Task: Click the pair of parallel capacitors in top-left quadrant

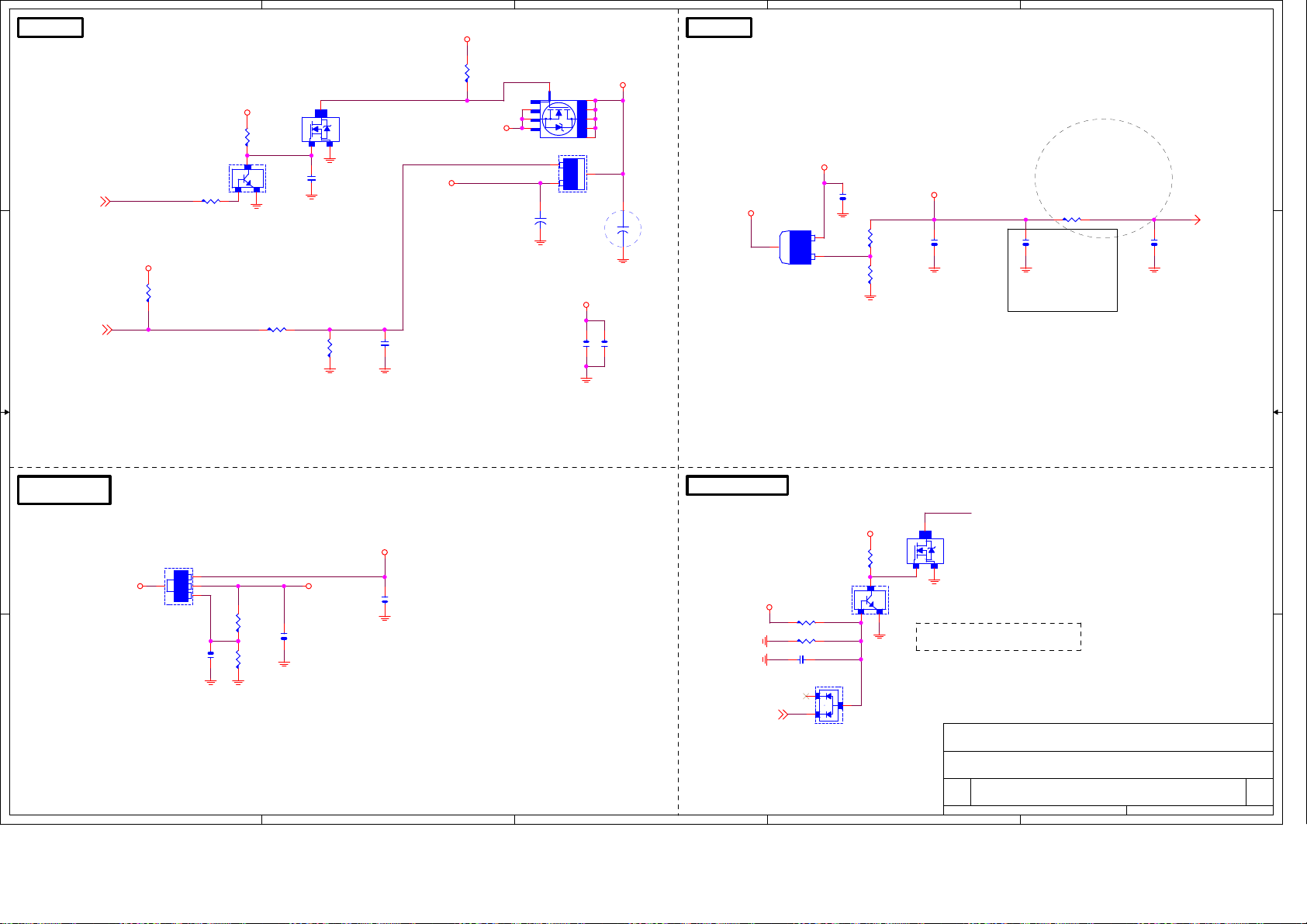Action: tap(595, 343)
